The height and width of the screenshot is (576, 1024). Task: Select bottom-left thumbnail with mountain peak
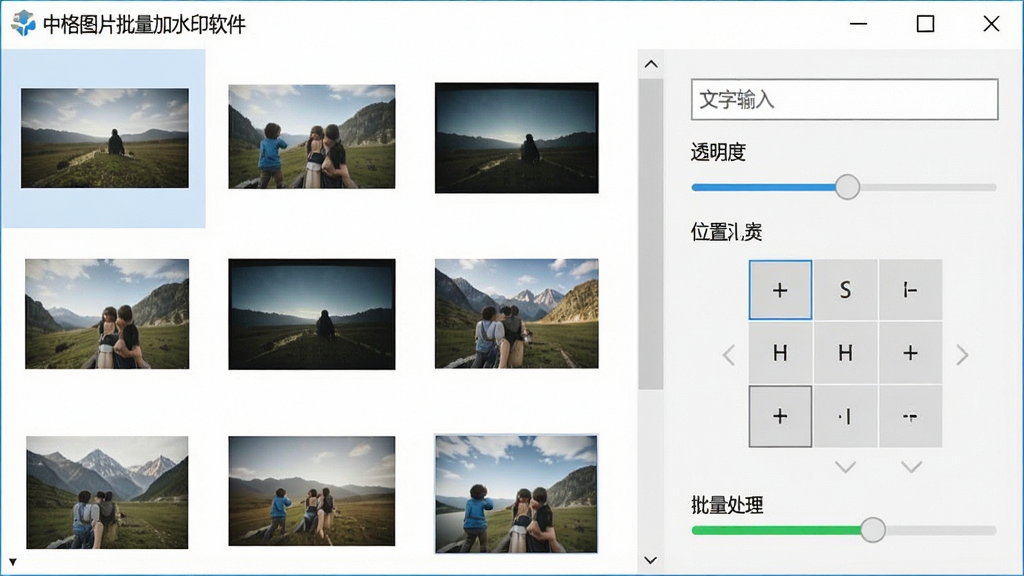[107, 492]
